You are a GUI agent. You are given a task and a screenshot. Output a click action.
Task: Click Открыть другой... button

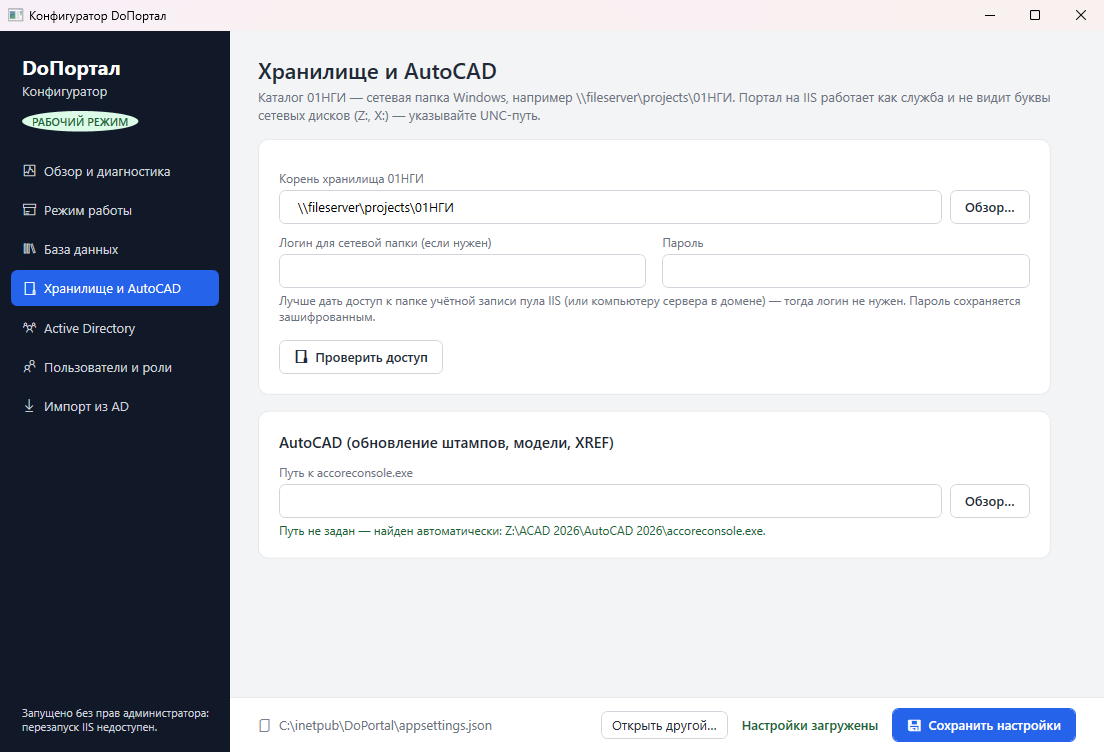click(664, 725)
